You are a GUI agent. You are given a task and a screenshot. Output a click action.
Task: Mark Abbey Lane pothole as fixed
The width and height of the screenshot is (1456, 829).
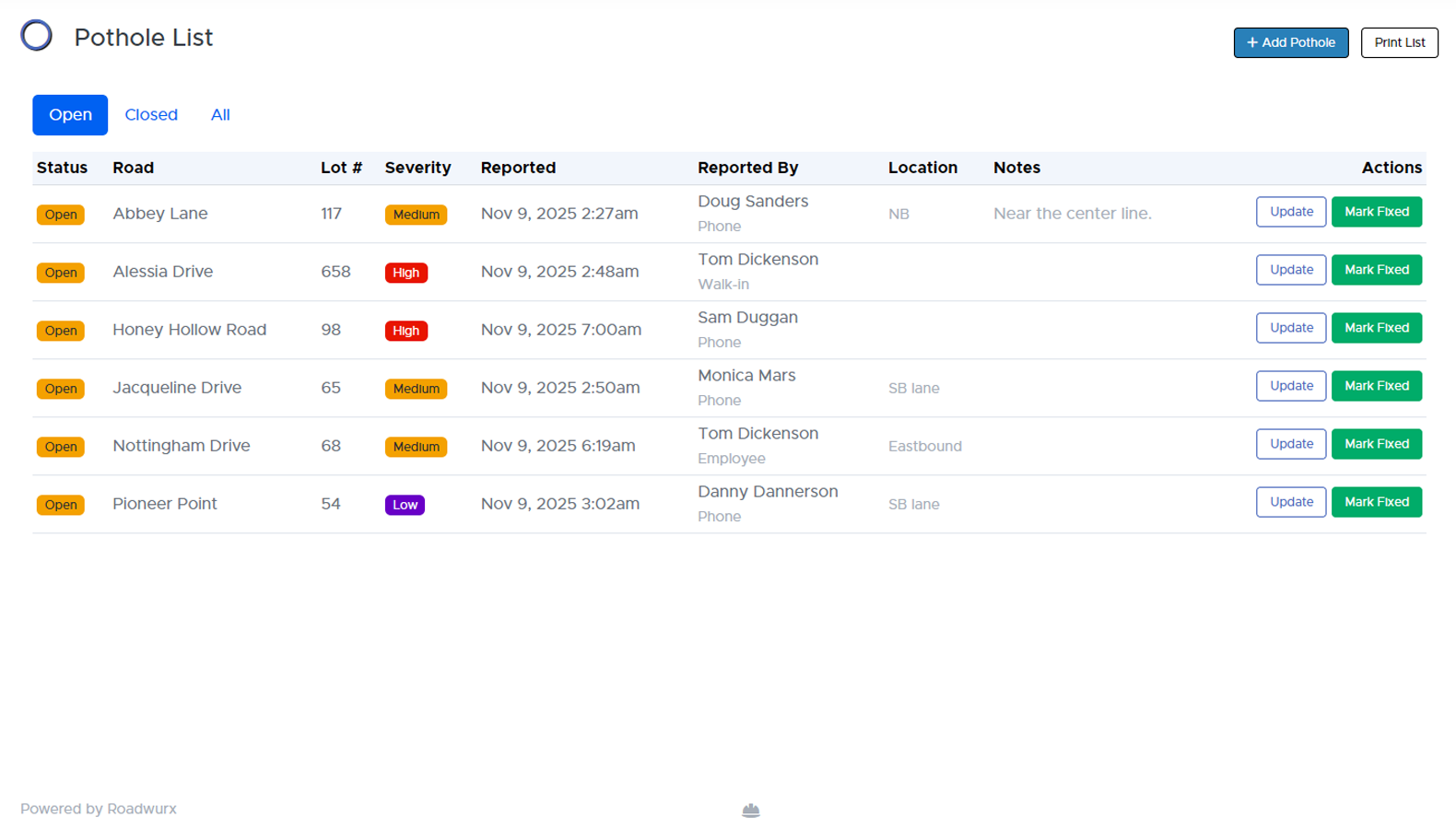pyautogui.click(x=1376, y=212)
